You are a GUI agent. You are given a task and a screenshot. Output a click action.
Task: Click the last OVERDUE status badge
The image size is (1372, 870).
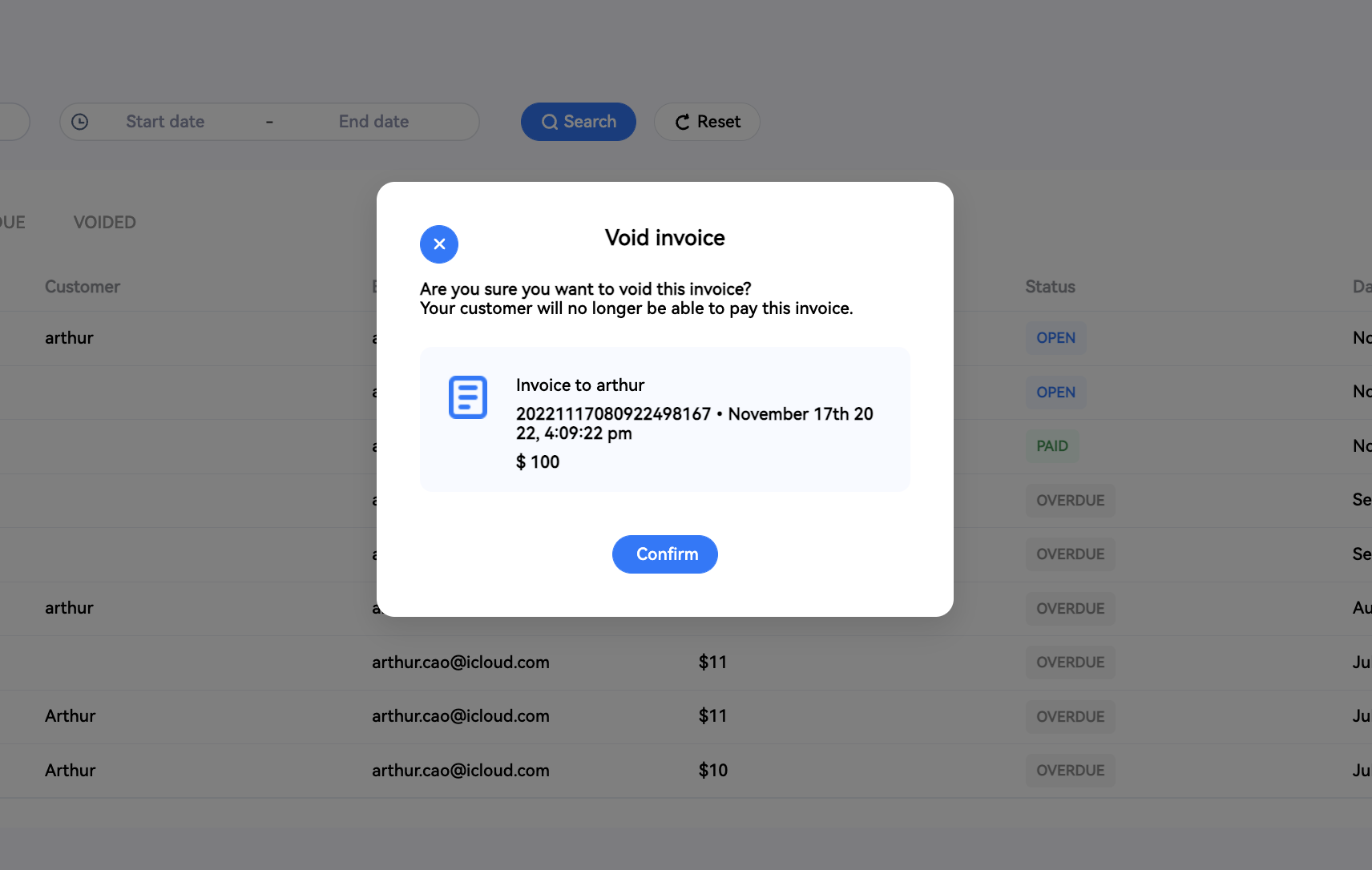click(1070, 771)
